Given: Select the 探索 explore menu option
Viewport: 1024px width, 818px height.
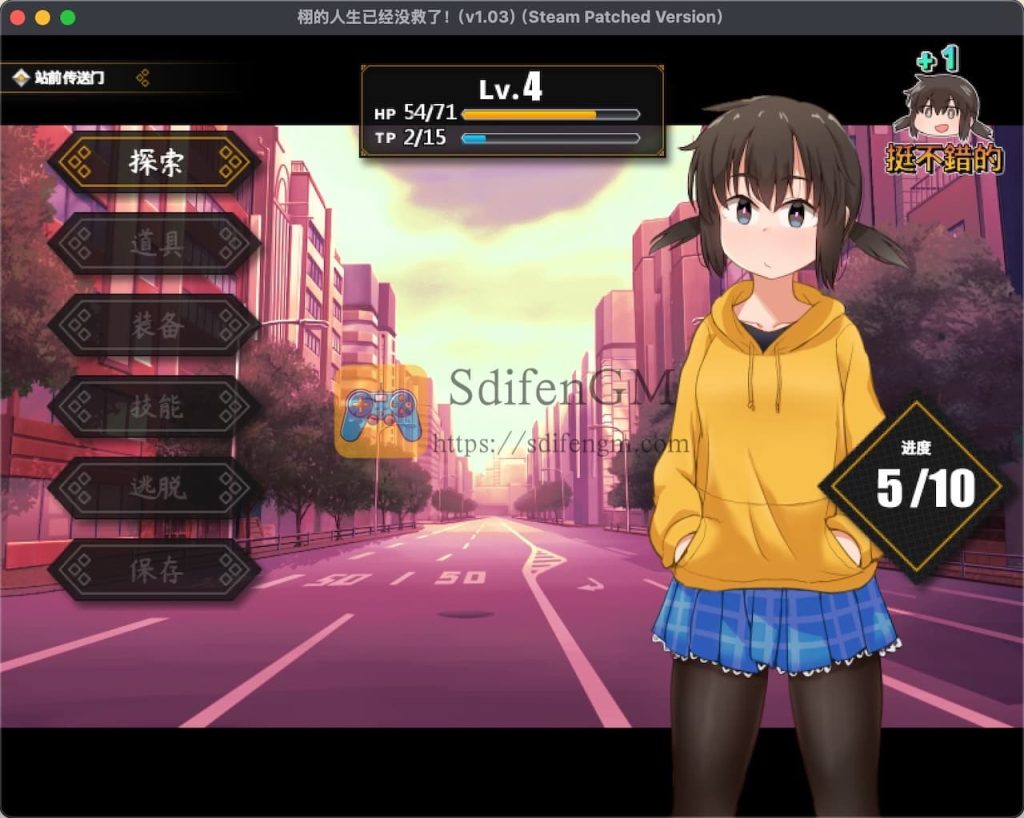Looking at the screenshot, I should [154, 162].
